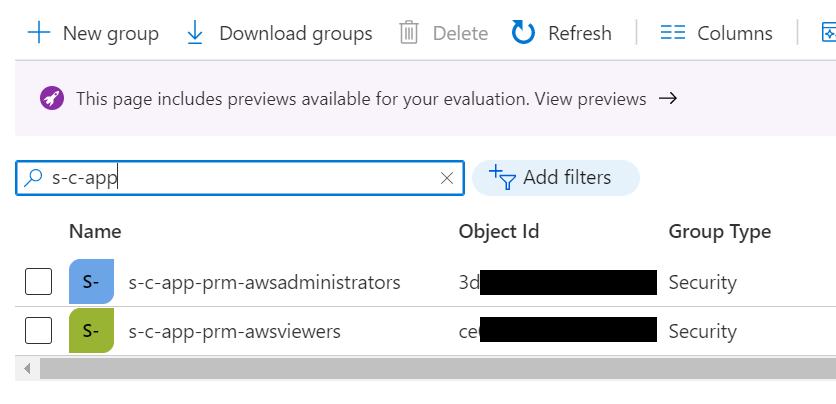The image size is (836, 404).
Task: Click the blue awsadministrators group avatar
Action: click(x=91, y=282)
